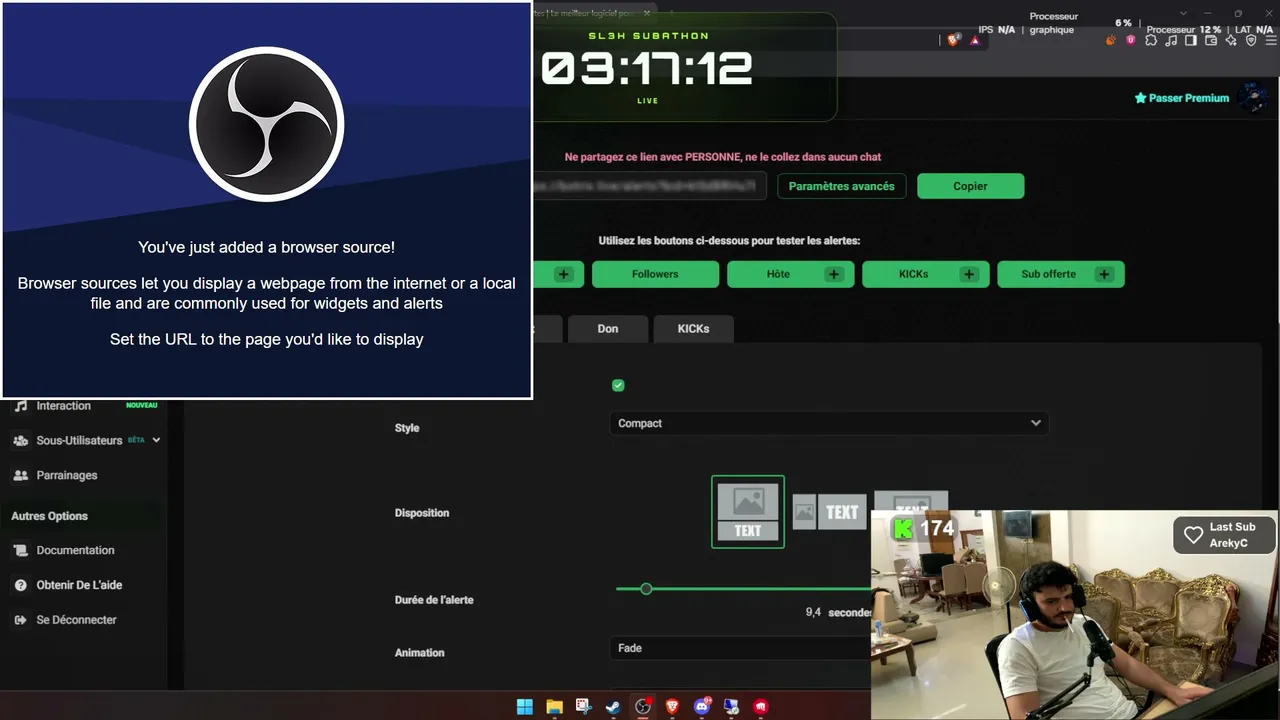
Task: Test the Sub offerte alert button
Action: pyautogui.click(x=1061, y=274)
